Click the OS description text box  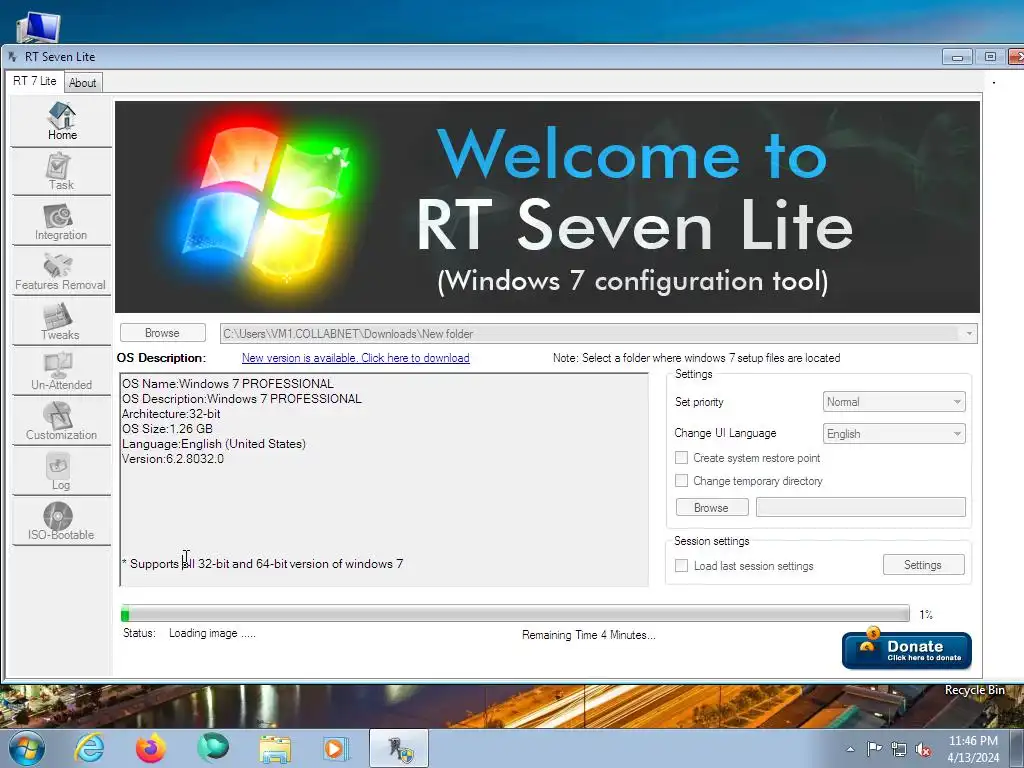click(x=384, y=479)
